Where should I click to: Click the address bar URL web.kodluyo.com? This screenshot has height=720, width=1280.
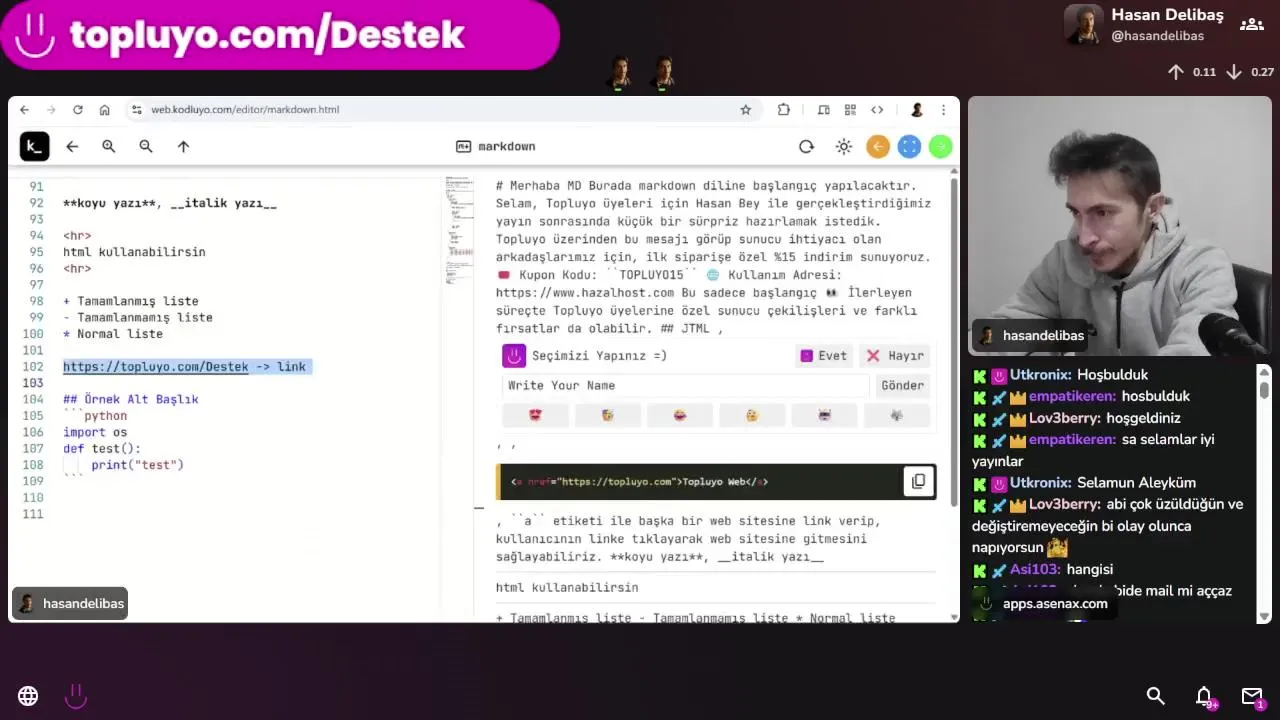[245, 110]
